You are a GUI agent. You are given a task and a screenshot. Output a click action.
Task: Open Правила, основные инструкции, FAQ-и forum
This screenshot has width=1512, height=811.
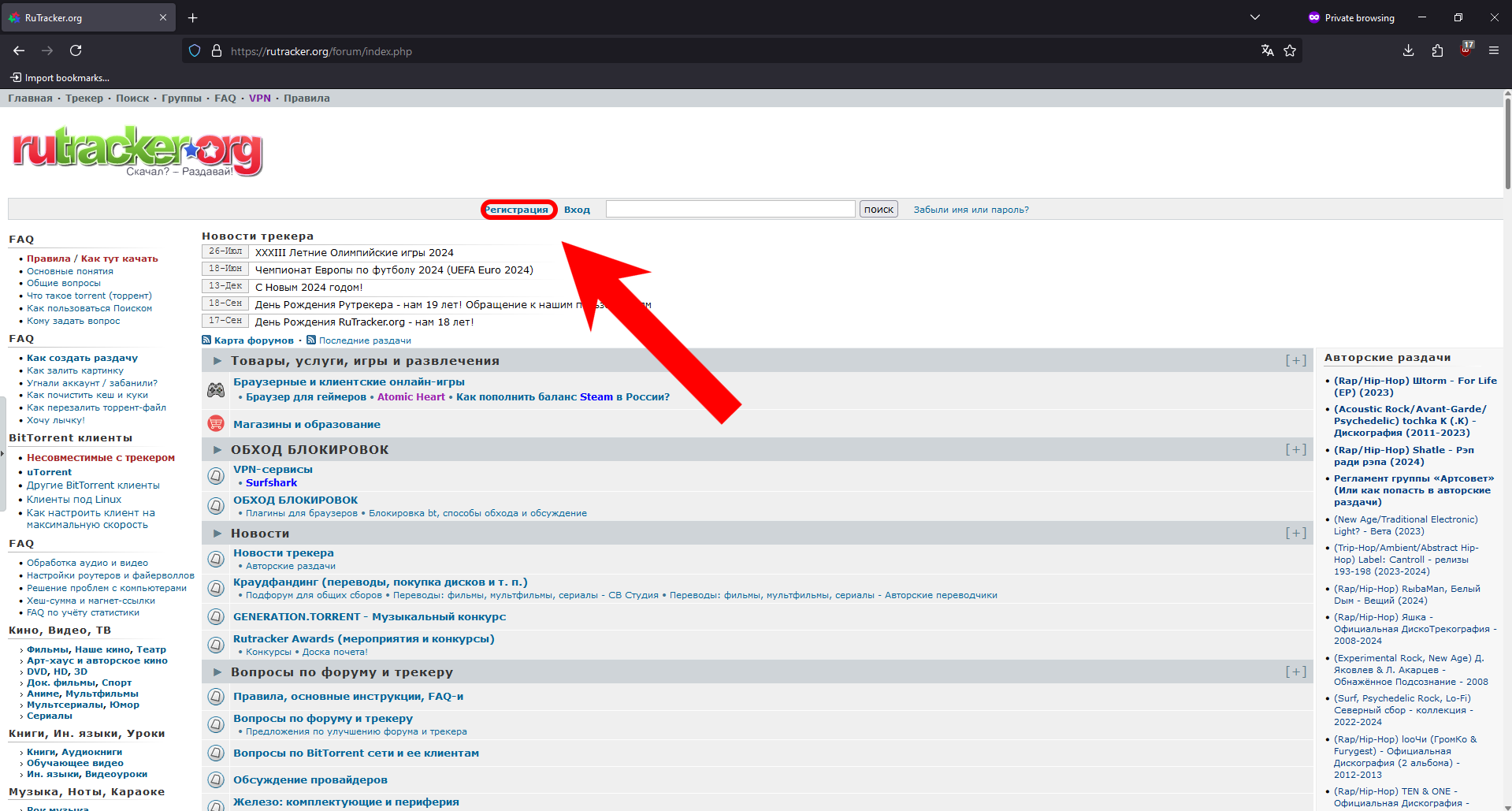coord(348,697)
